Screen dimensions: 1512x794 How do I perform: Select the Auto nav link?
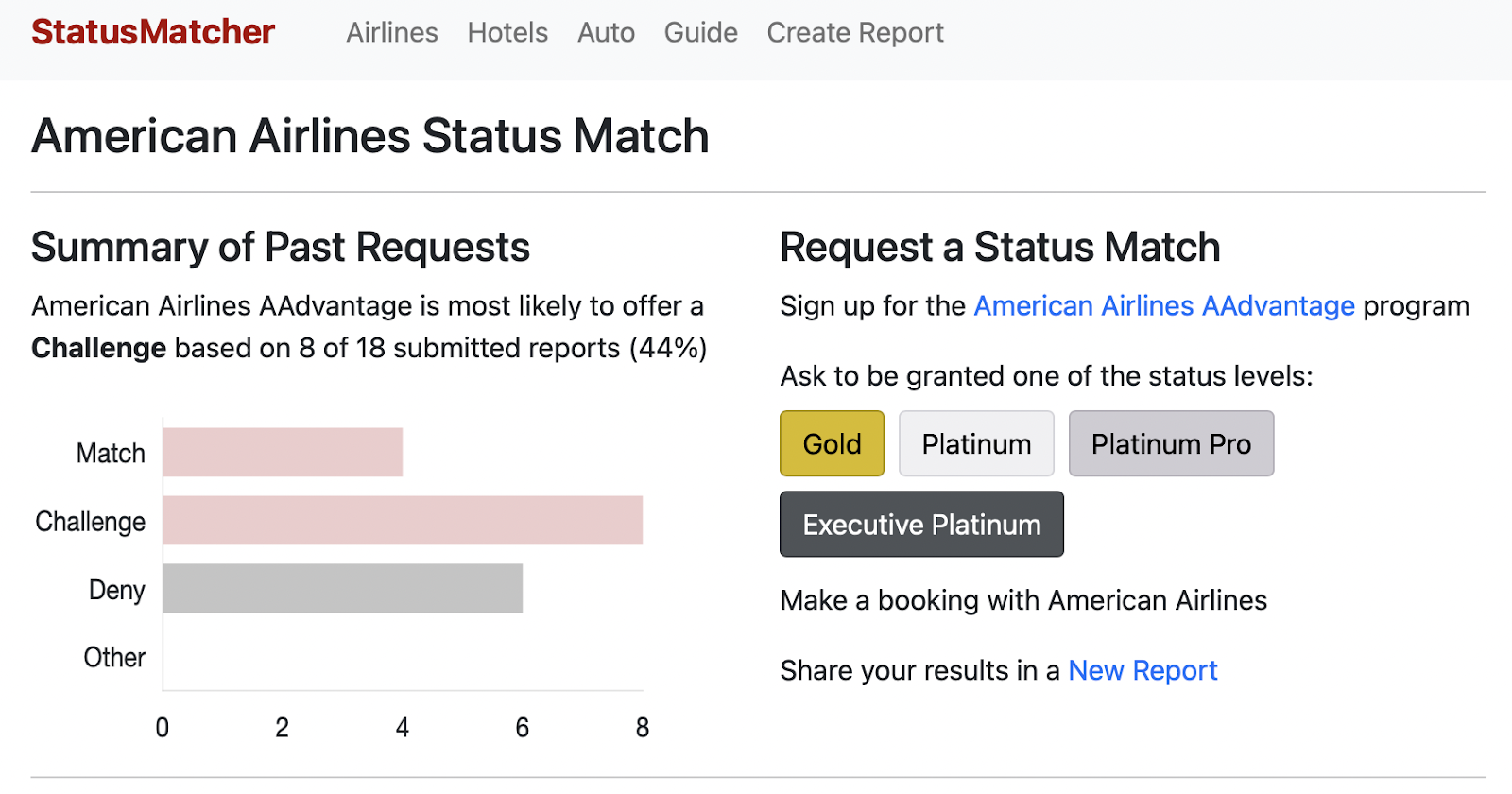(606, 33)
